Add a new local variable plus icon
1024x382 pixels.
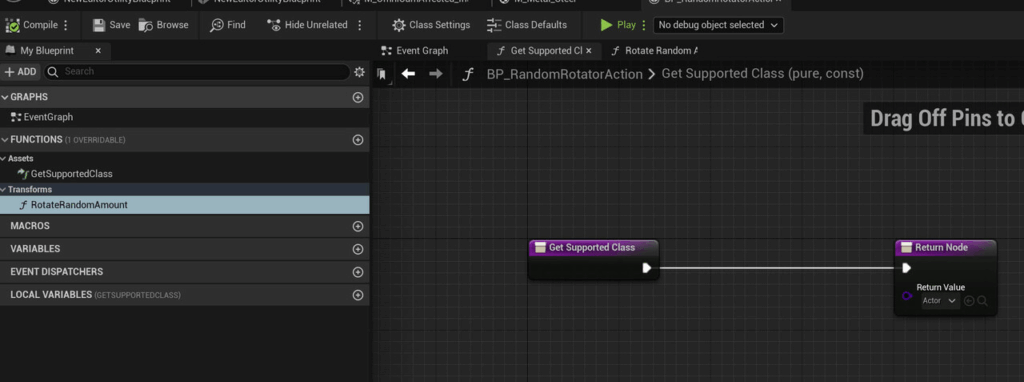point(357,295)
